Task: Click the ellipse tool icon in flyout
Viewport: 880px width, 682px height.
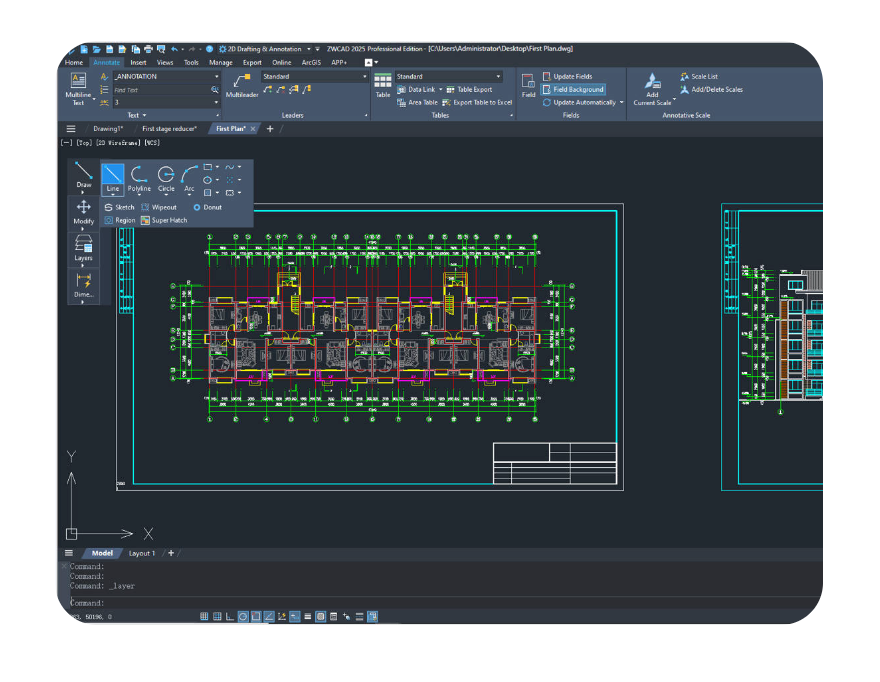Action: click(x=208, y=180)
